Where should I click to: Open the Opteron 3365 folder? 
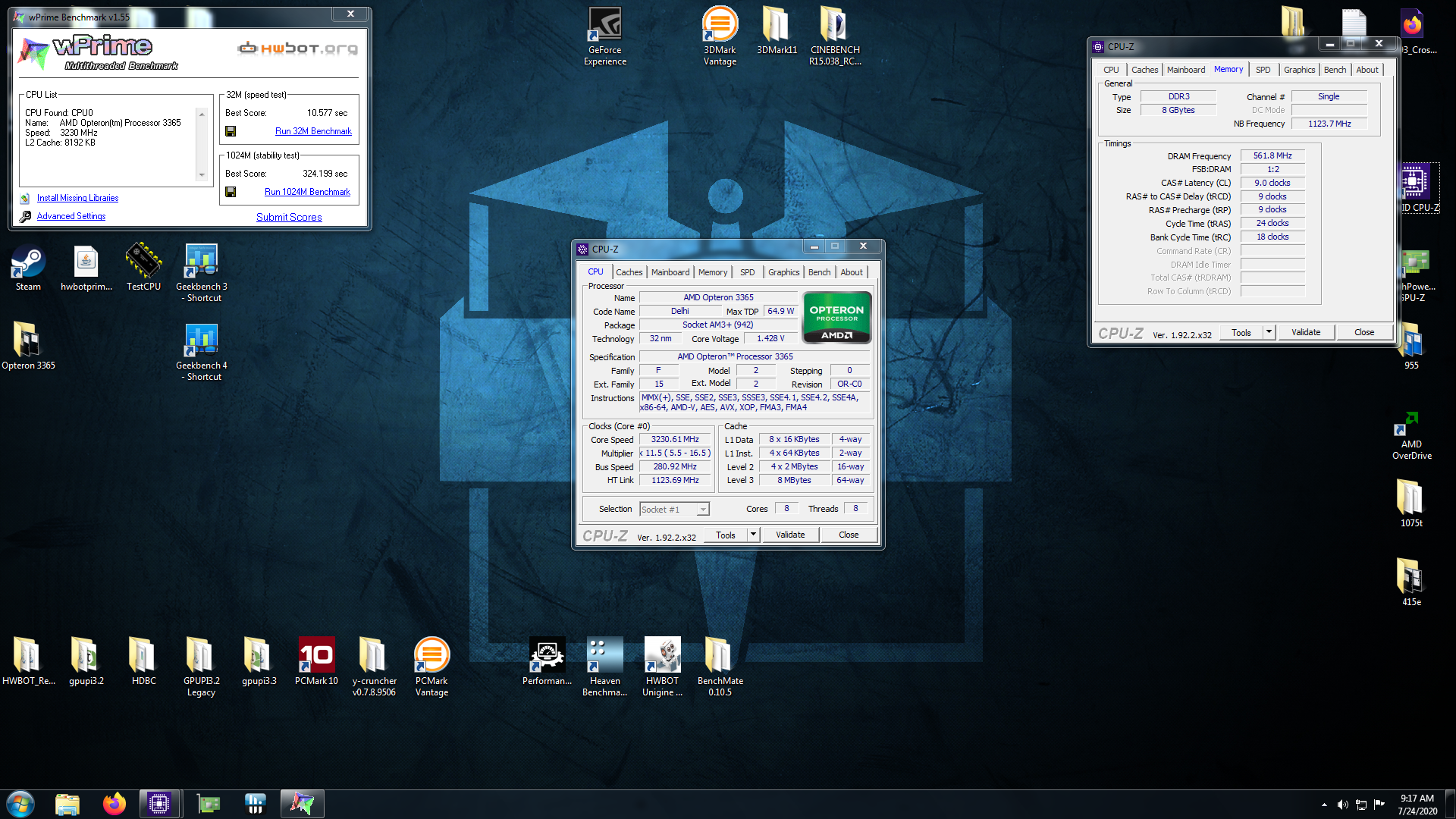pos(28,347)
